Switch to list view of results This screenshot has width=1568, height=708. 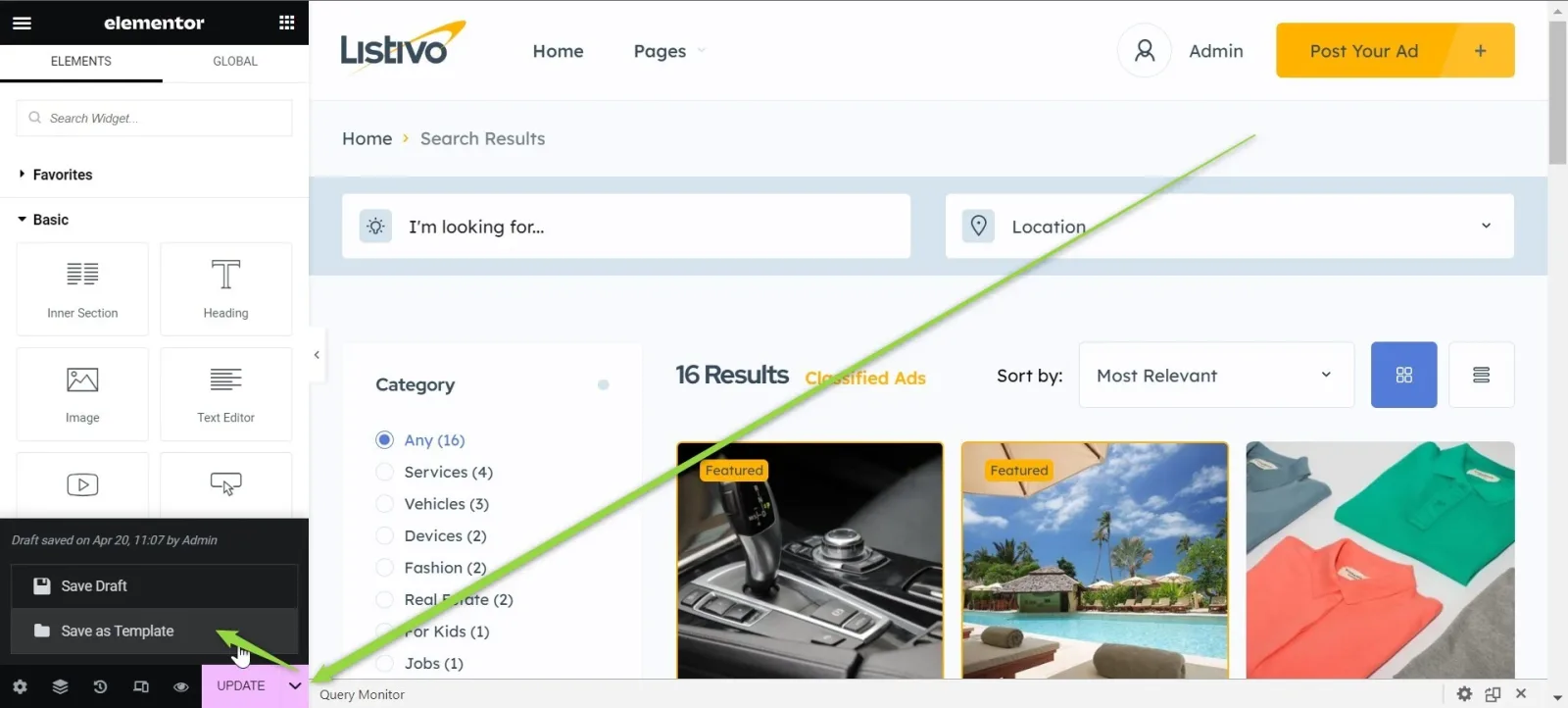[x=1481, y=375]
